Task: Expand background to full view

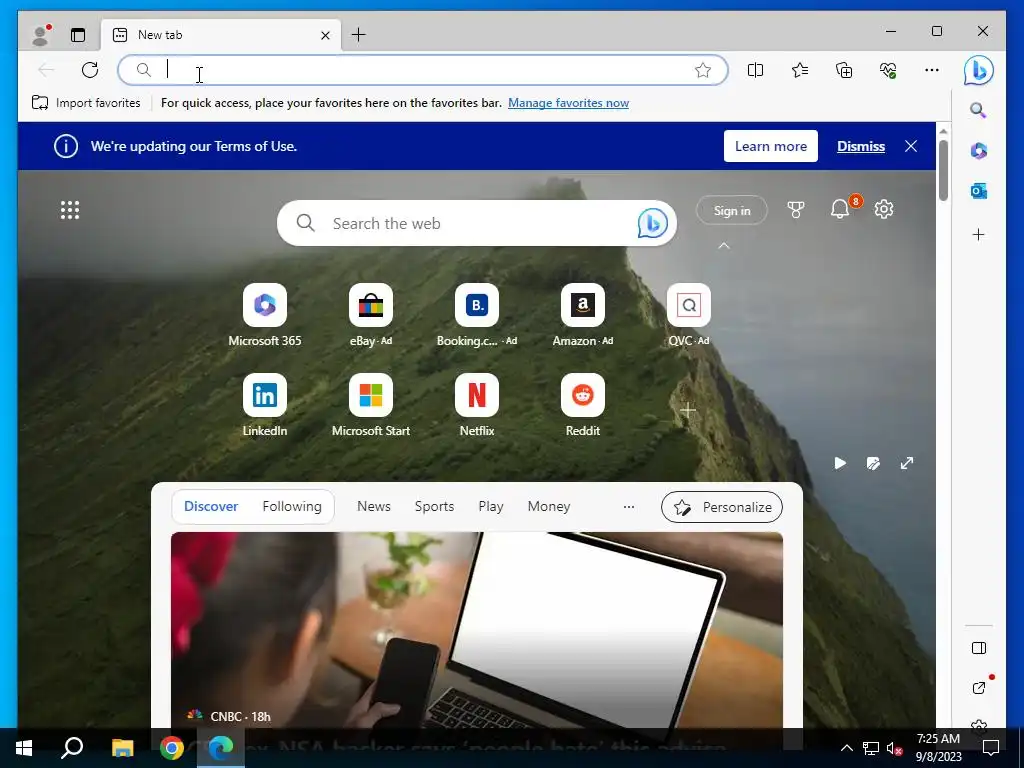Action: [906, 463]
